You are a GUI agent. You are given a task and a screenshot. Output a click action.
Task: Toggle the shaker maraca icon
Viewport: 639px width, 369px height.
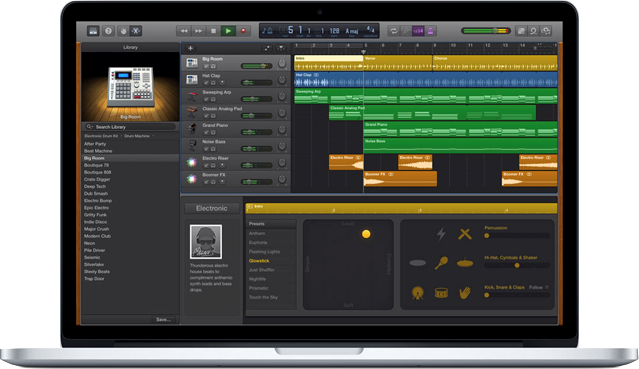click(x=441, y=263)
